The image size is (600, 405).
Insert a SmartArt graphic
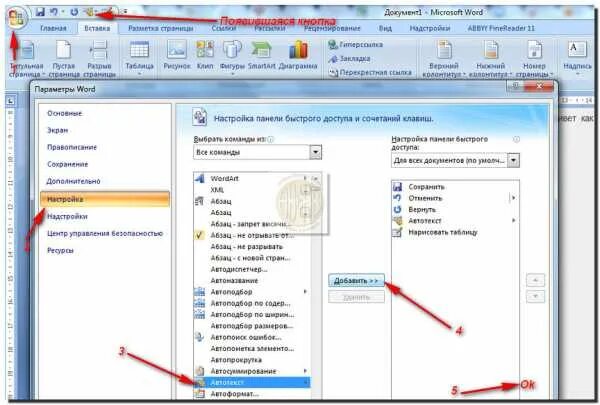261,56
